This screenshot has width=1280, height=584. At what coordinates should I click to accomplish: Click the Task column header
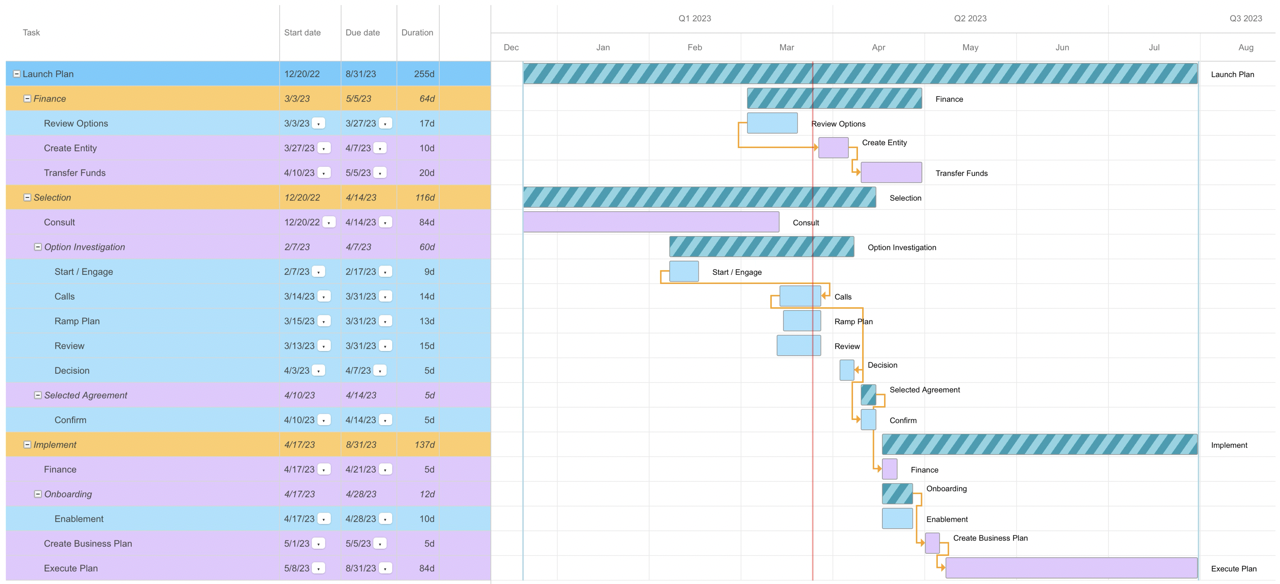[x=32, y=33]
